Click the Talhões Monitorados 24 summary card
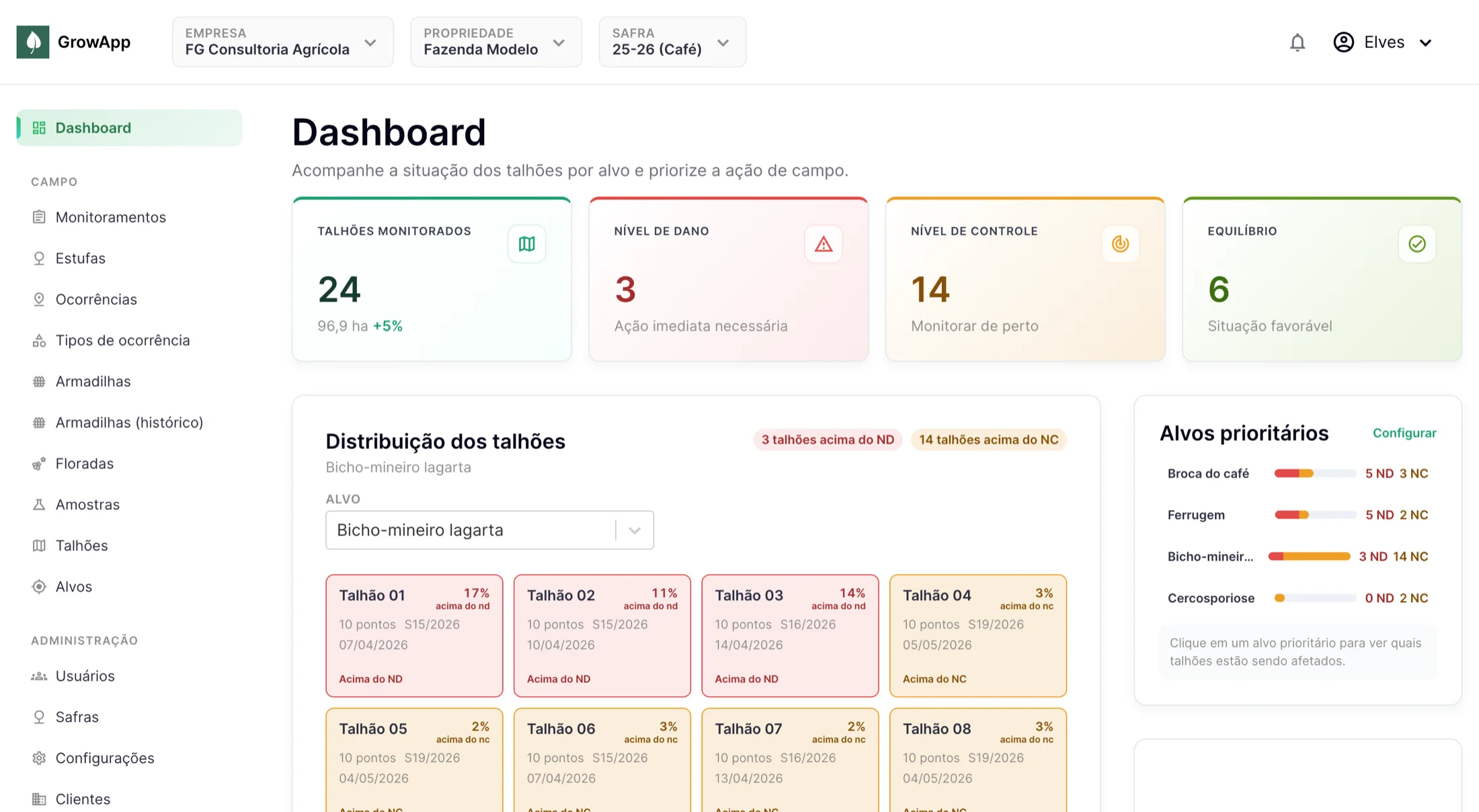1479x812 pixels. [x=432, y=279]
